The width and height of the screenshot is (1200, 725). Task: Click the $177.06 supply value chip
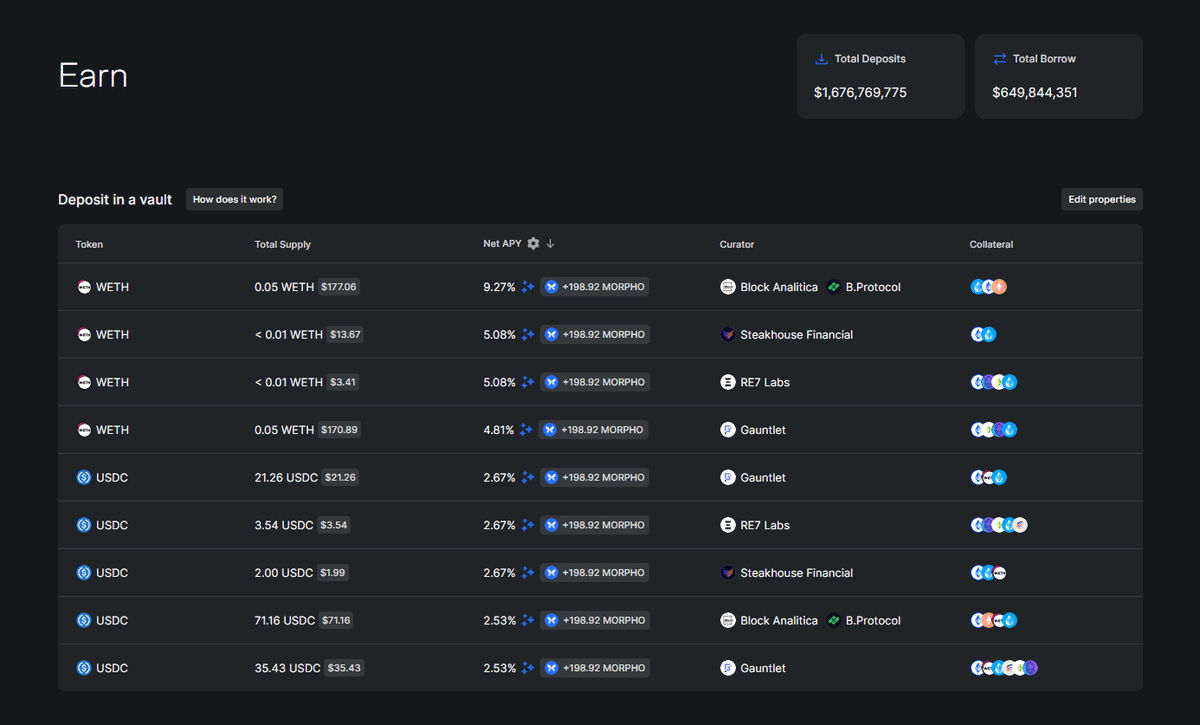338,286
